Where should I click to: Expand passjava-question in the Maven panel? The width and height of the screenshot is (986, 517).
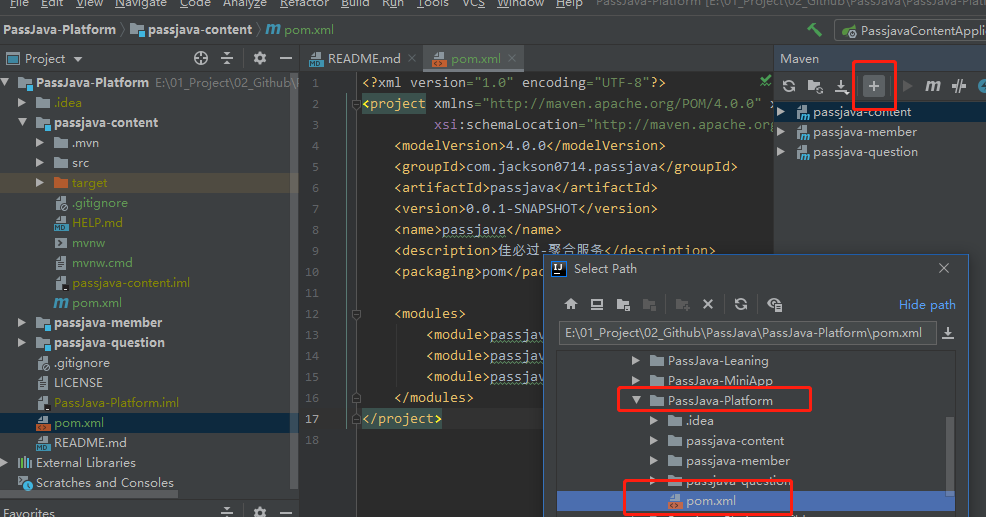pos(781,152)
